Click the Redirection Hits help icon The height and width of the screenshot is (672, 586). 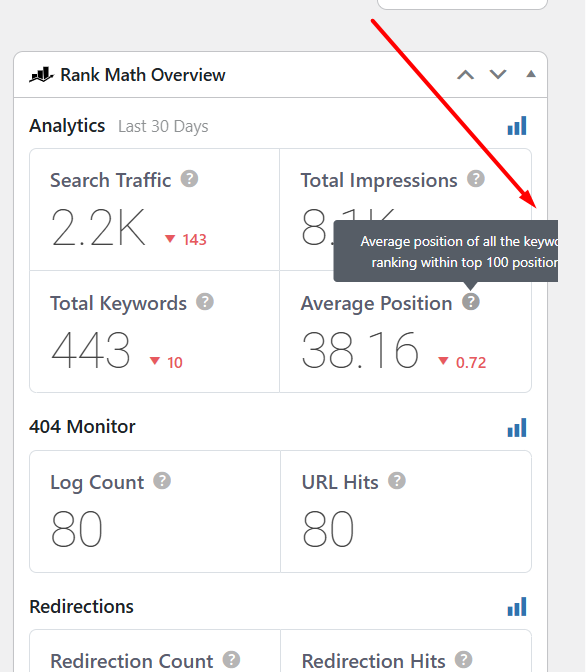tap(463, 660)
